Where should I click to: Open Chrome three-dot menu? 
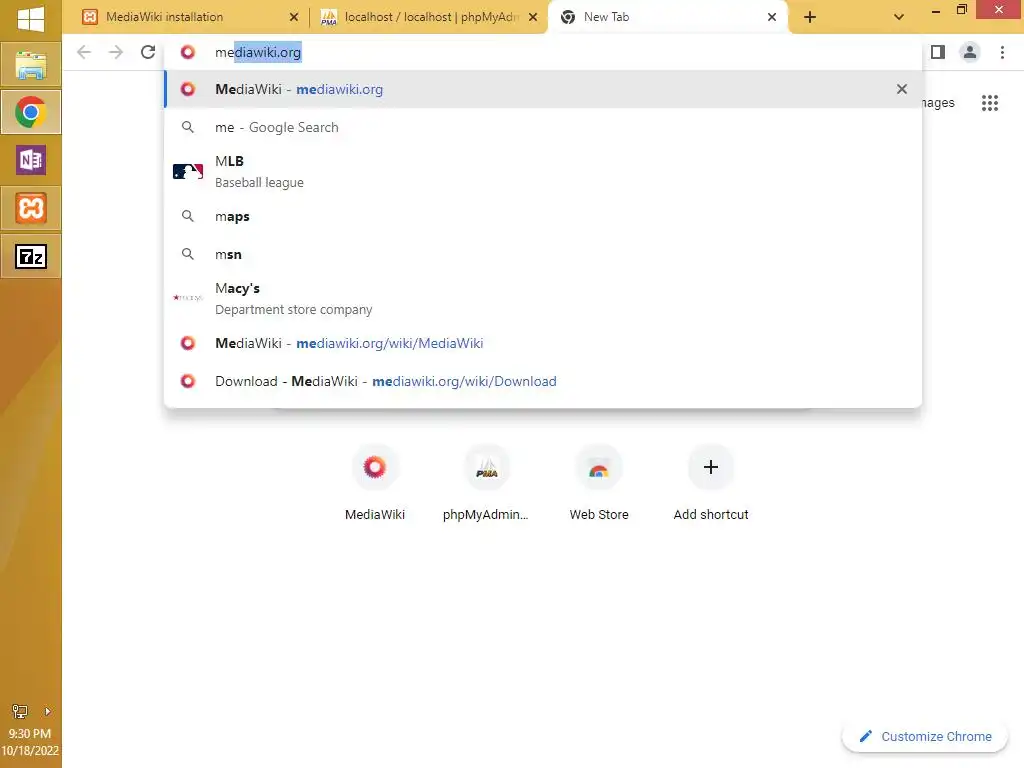pos(1002,52)
